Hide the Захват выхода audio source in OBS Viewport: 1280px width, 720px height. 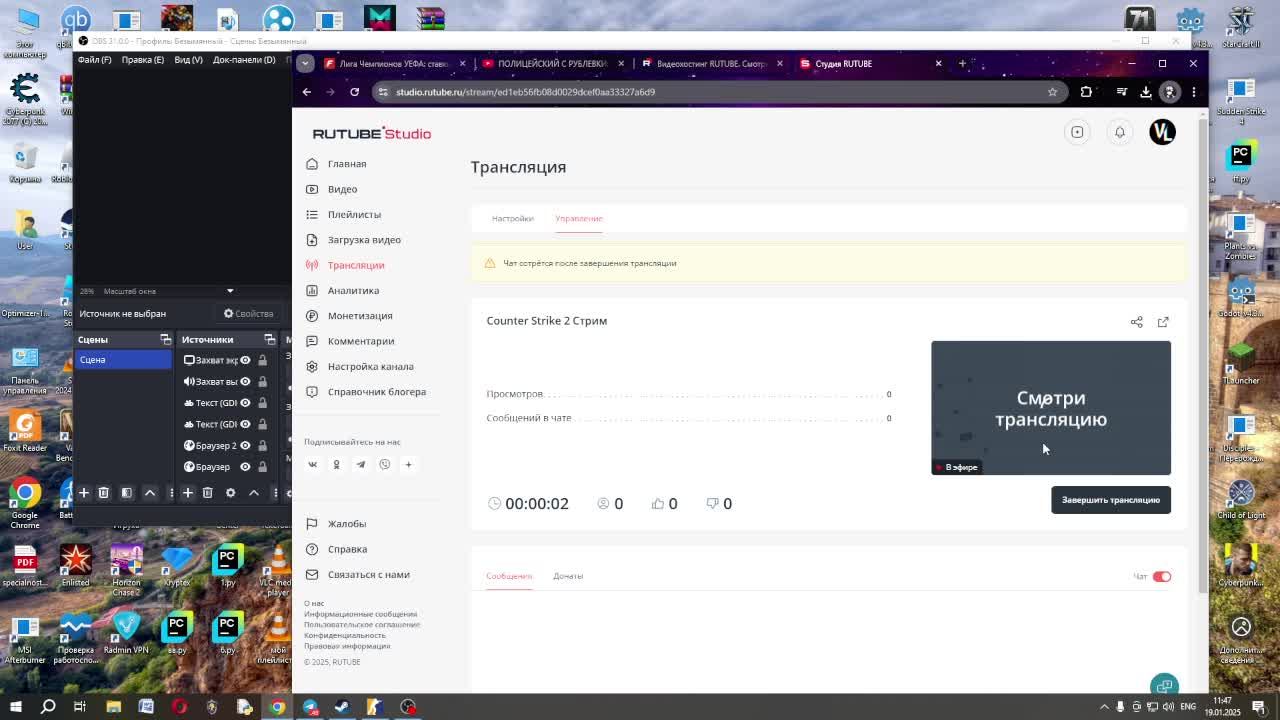point(245,381)
